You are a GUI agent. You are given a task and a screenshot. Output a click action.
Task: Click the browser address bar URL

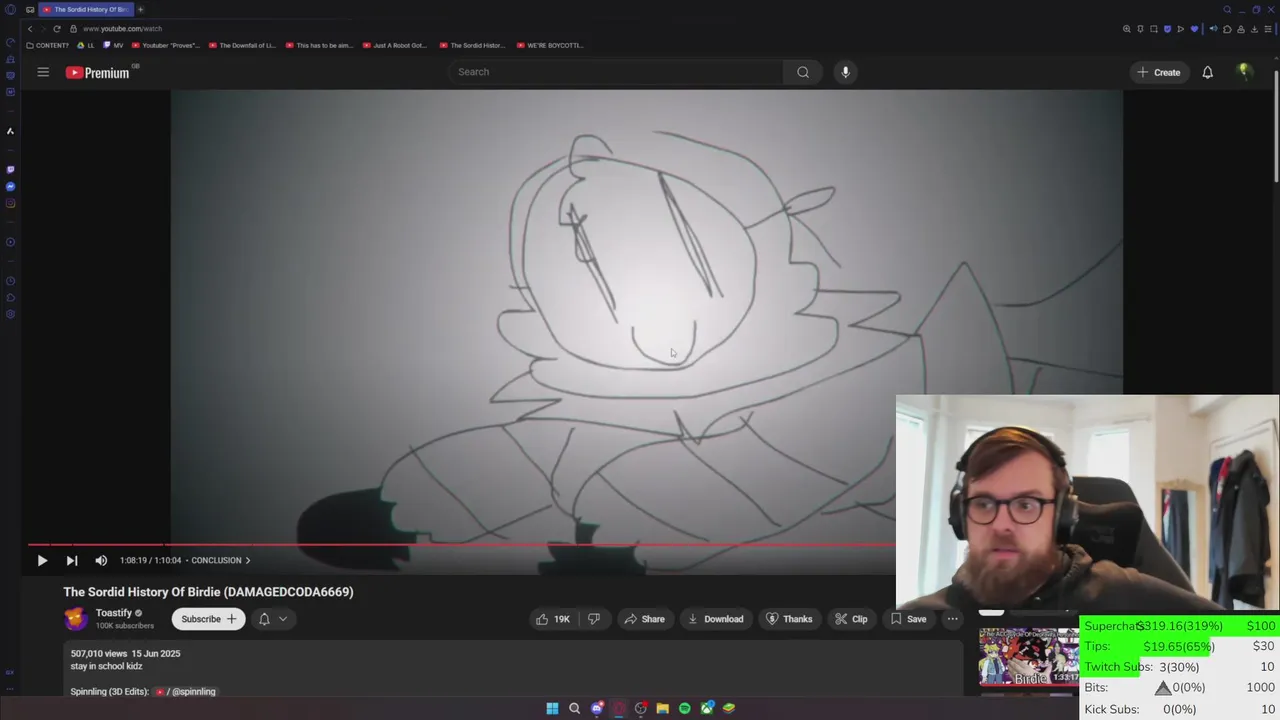pyautogui.click(x=122, y=29)
